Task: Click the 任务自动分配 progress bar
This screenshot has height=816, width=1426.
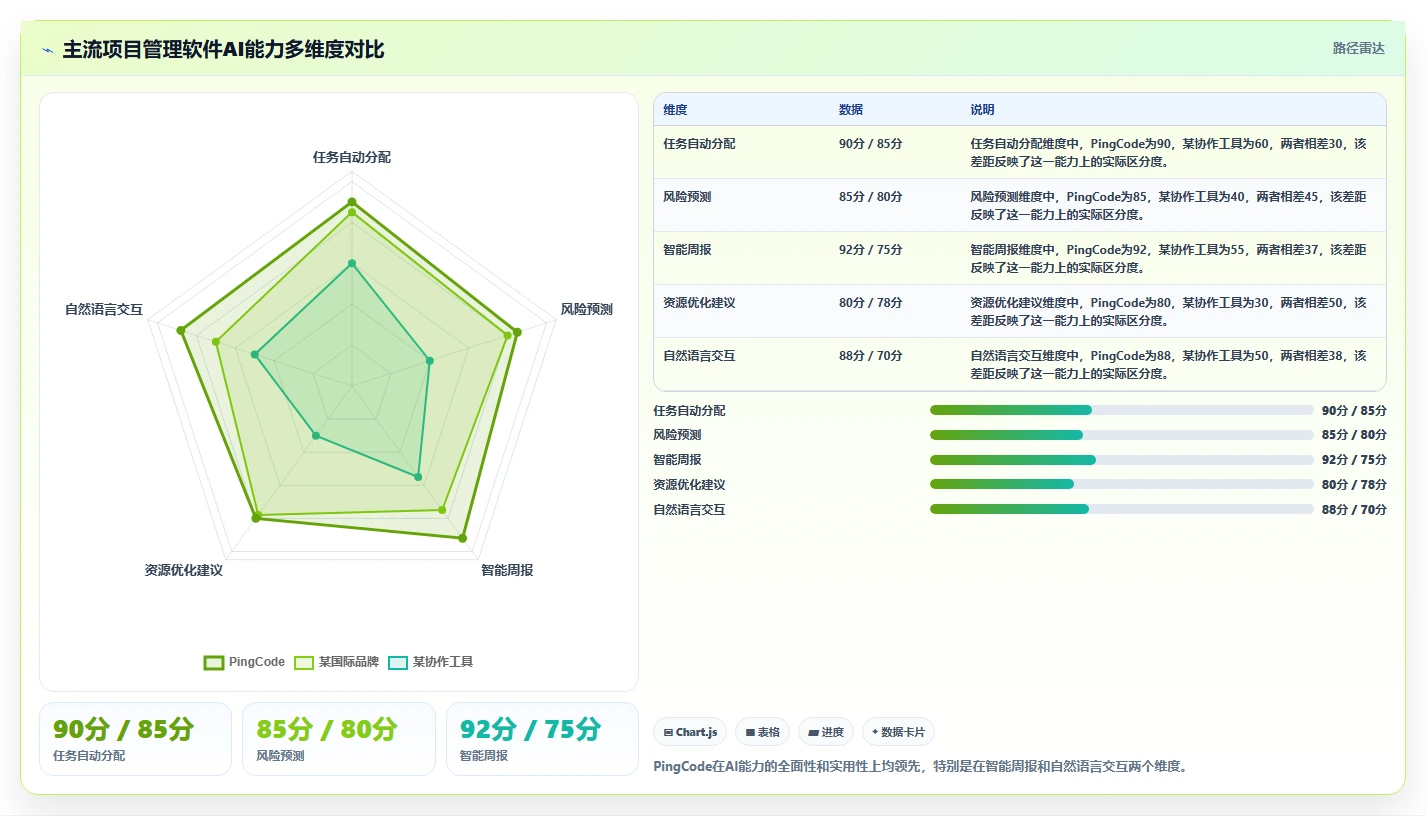Action: 1122,410
